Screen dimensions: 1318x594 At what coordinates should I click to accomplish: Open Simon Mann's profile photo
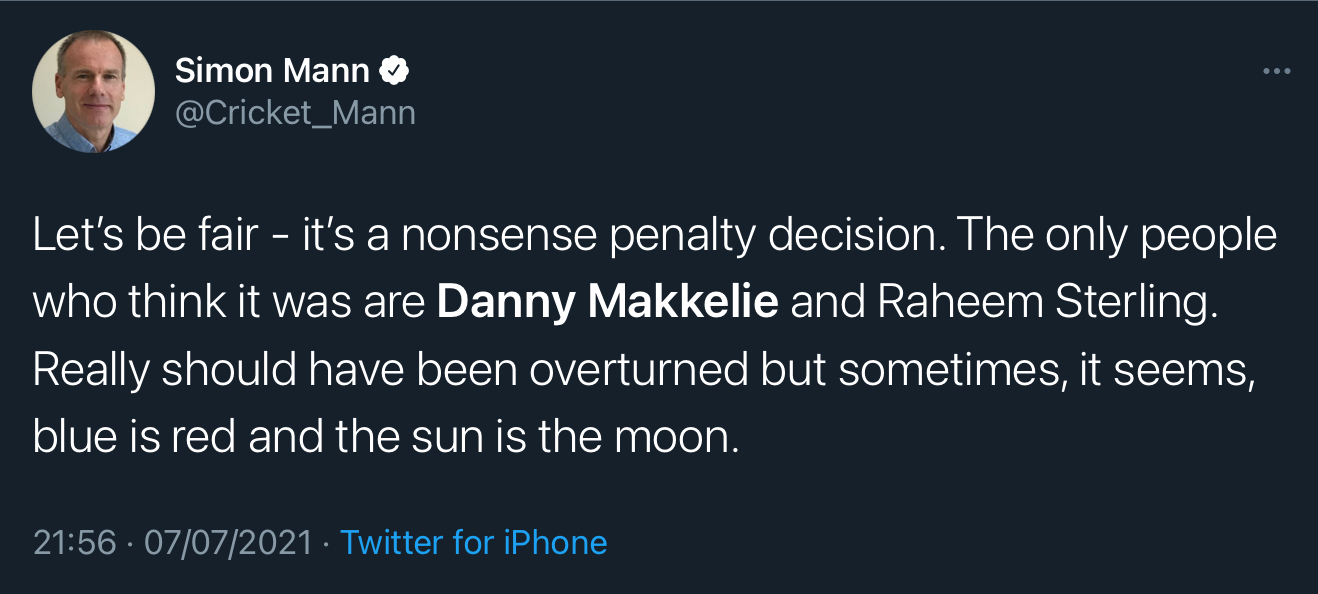coord(94,91)
